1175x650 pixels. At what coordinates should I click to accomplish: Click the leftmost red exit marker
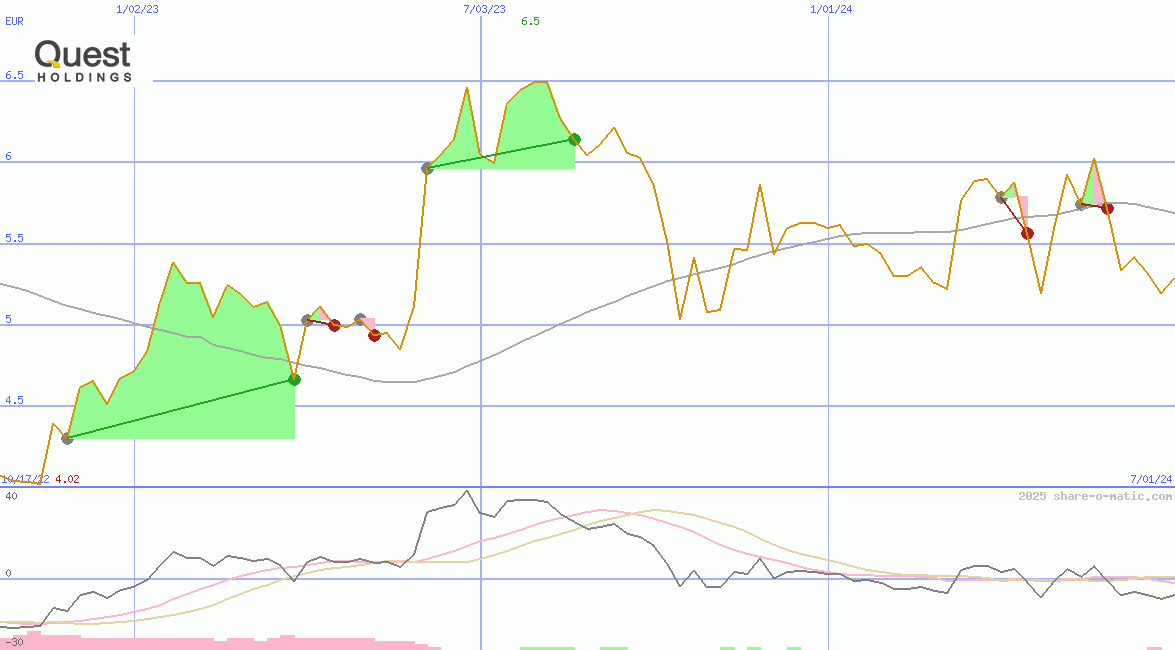tap(334, 325)
